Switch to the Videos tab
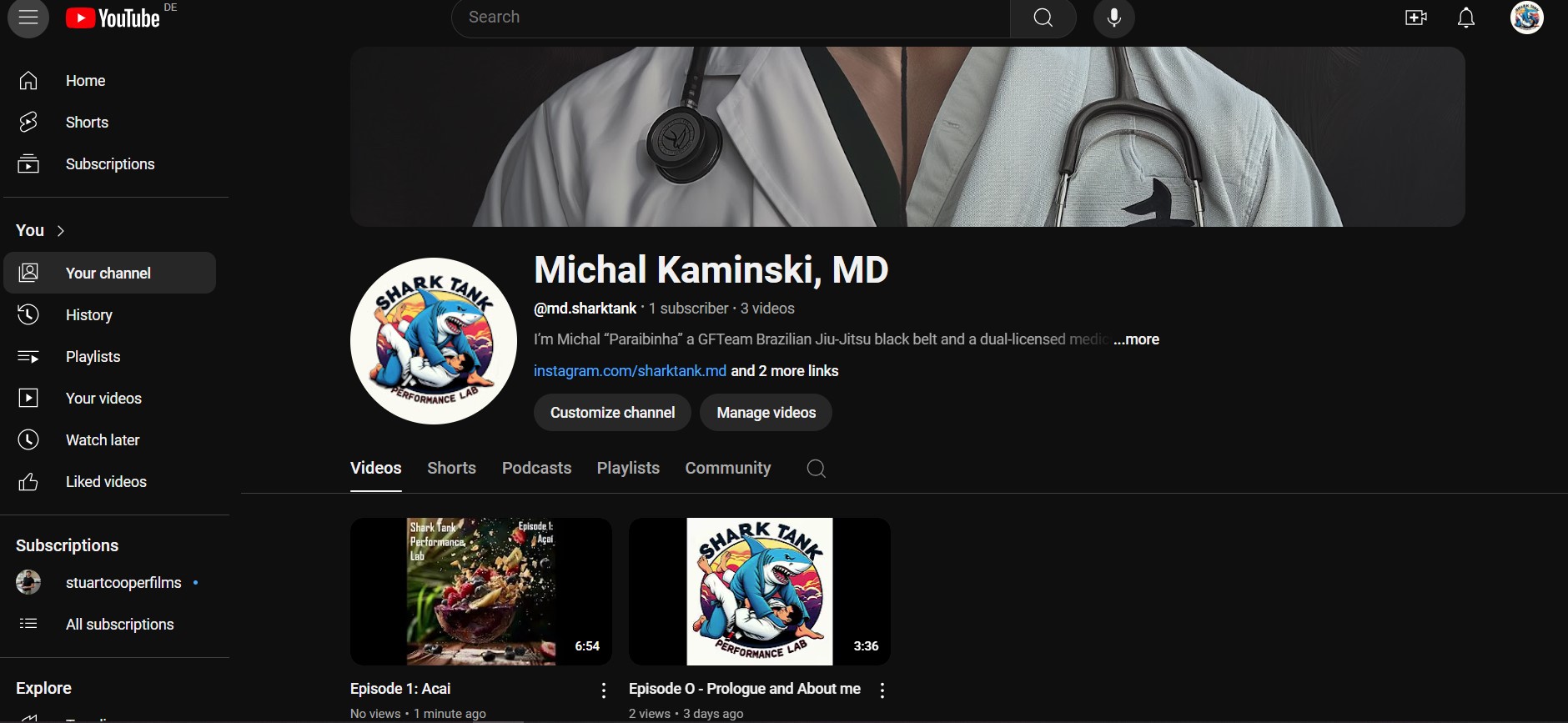 (376, 469)
